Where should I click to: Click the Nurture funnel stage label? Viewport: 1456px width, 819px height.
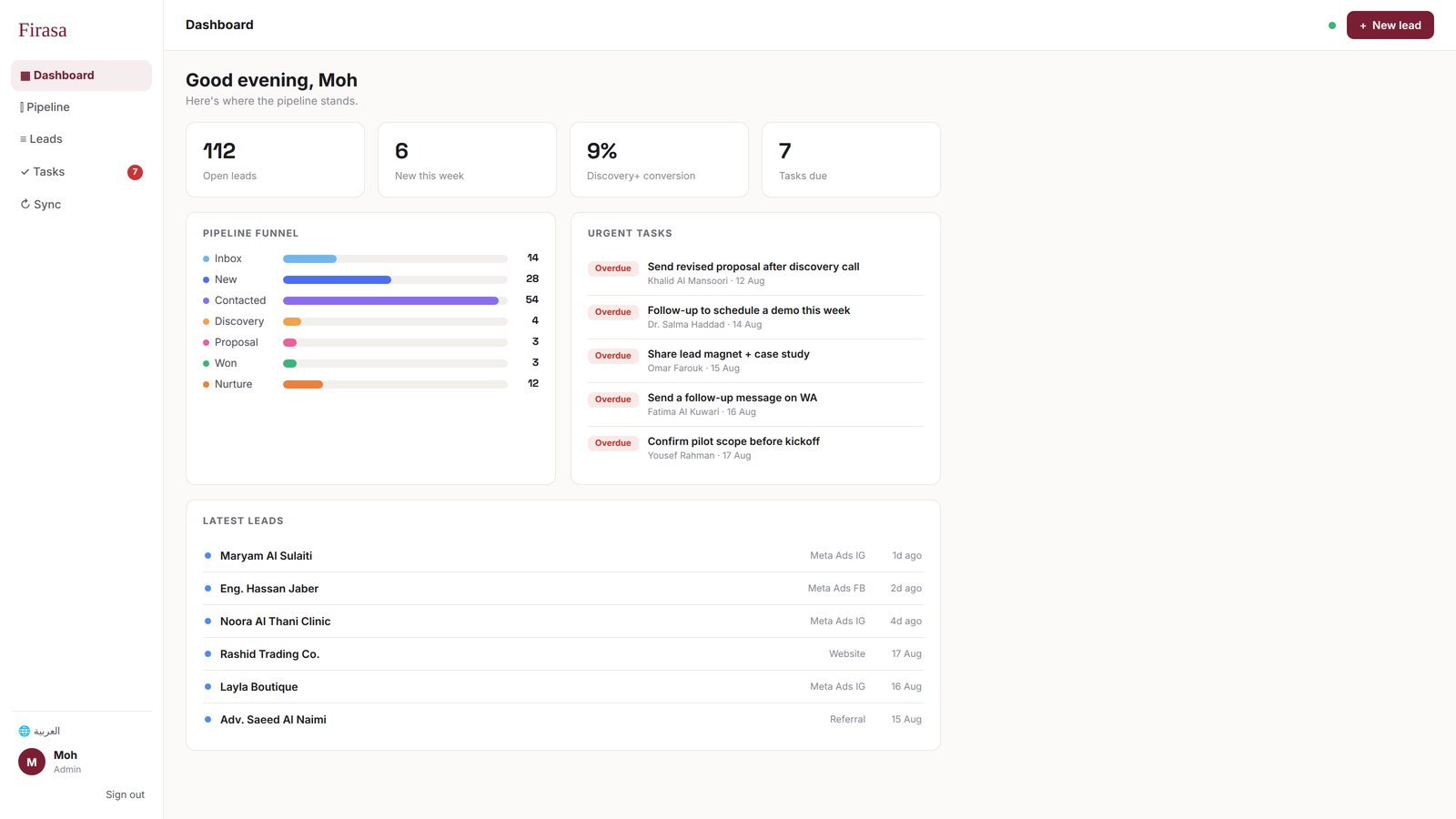pyautogui.click(x=233, y=384)
